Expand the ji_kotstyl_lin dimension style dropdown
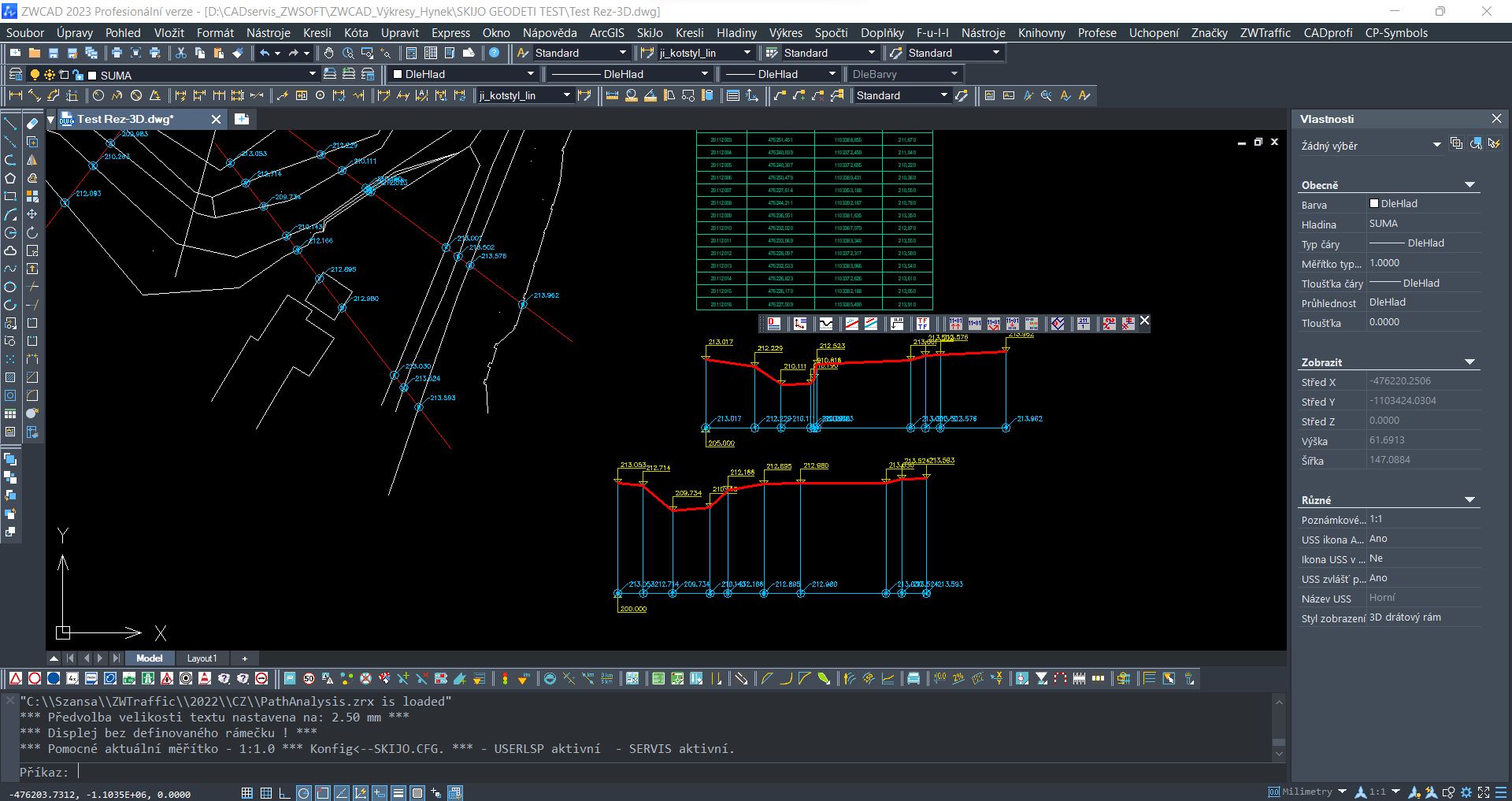The width and height of the screenshot is (1512, 801). tap(747, 53)
